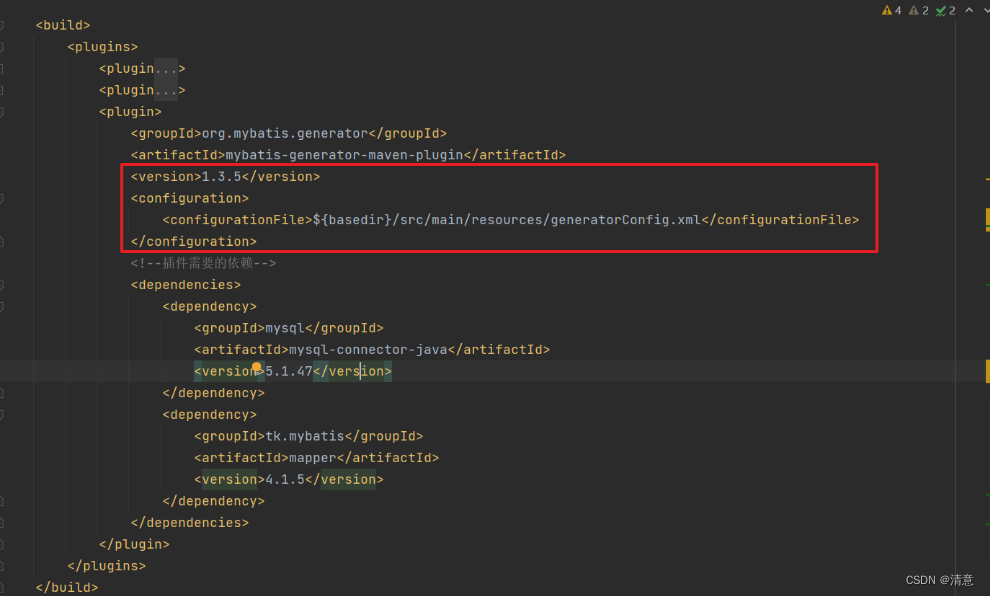Click the version 1.3.5 line
Screen dimensions: 990x596
[x=225, y=177]
